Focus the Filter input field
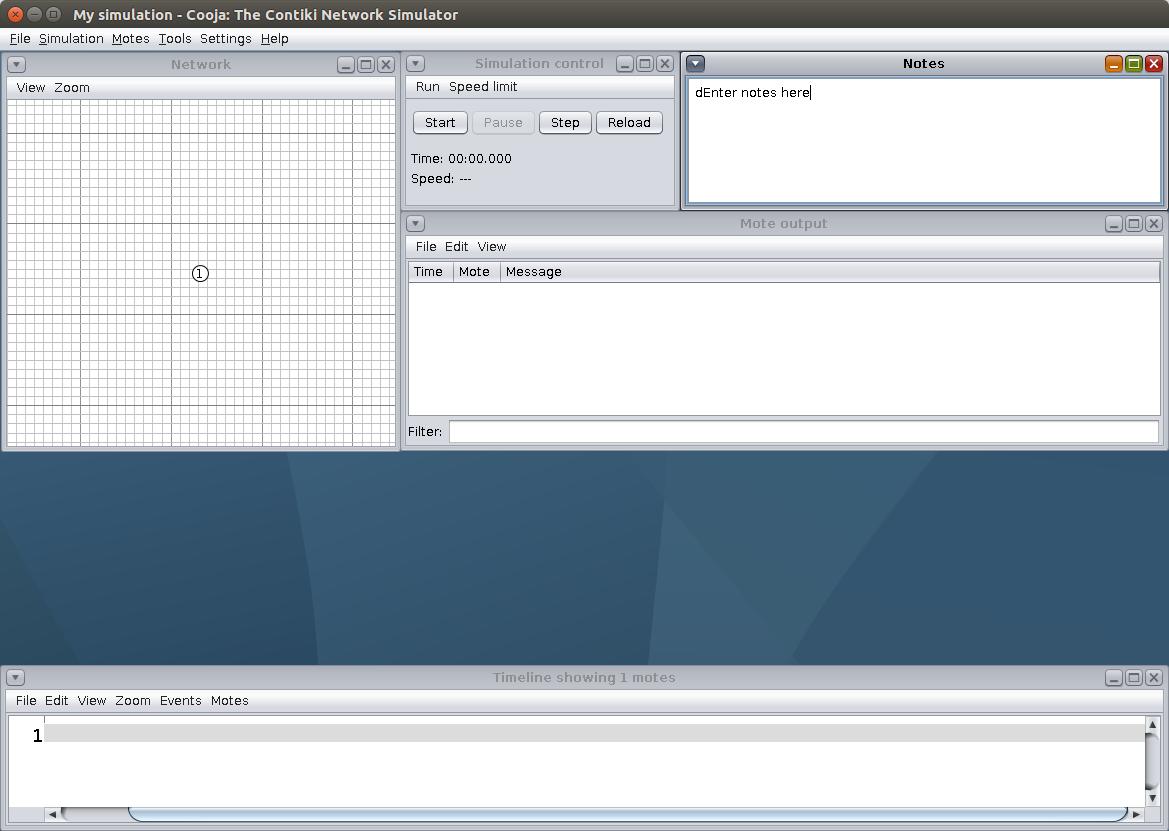 click(x=804, y=432)
